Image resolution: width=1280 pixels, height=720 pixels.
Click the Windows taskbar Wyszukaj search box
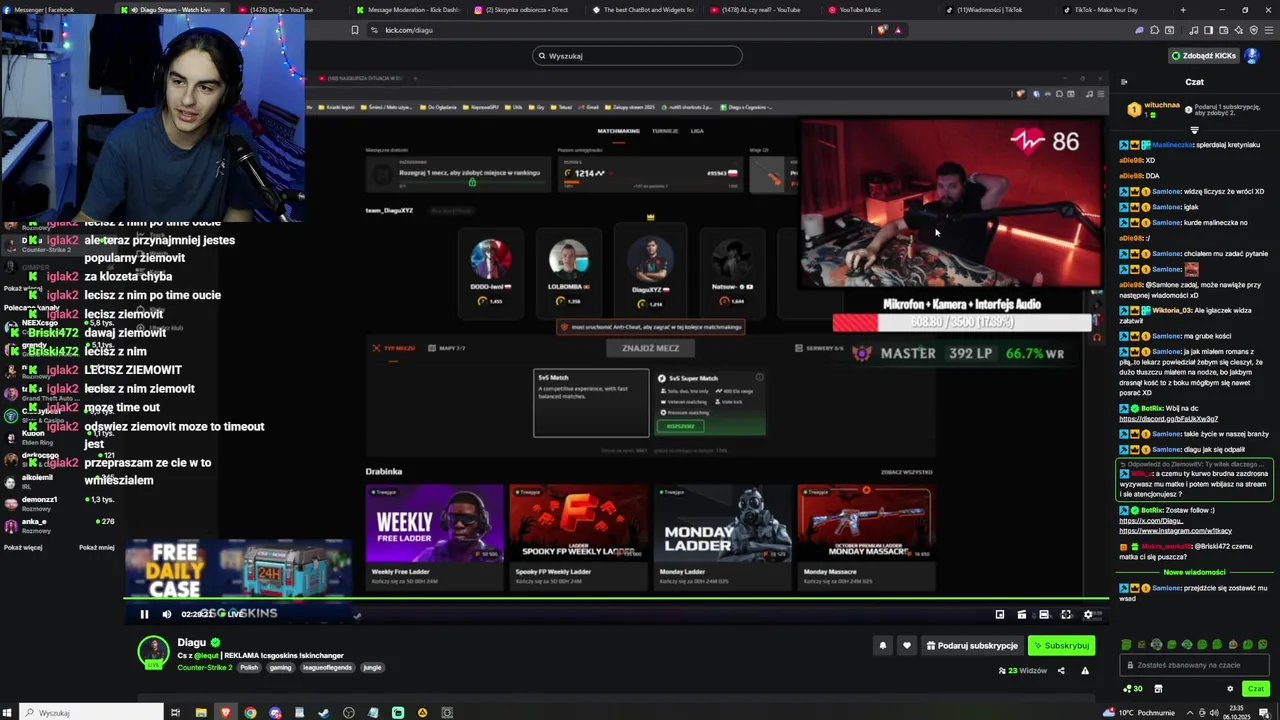coord(92,713)
